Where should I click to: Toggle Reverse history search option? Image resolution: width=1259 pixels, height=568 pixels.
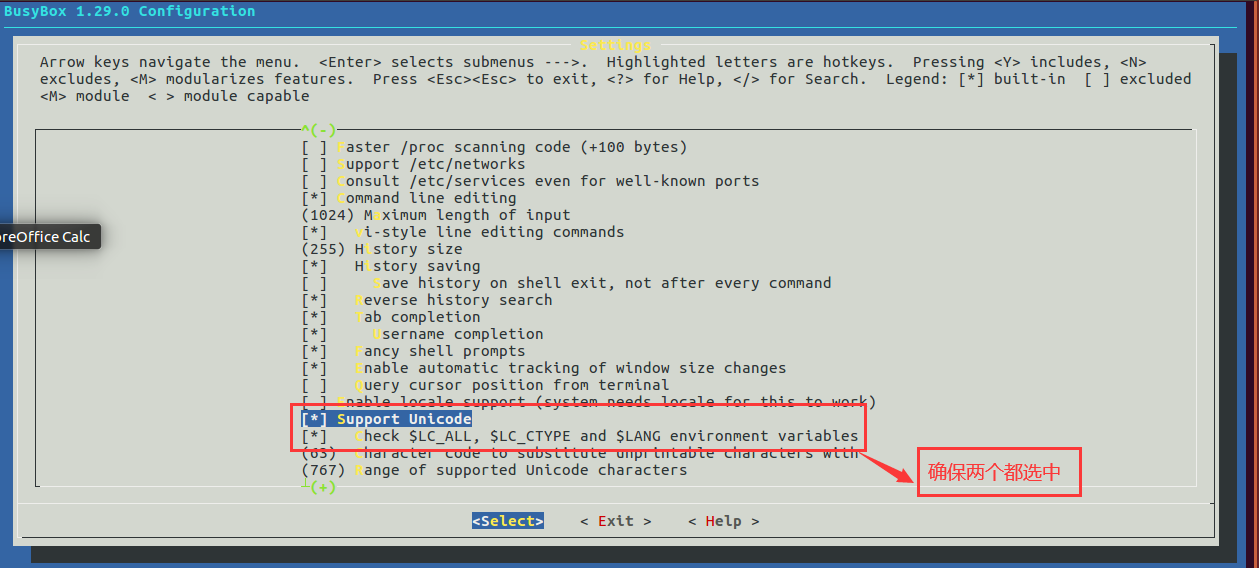(427, 300)
